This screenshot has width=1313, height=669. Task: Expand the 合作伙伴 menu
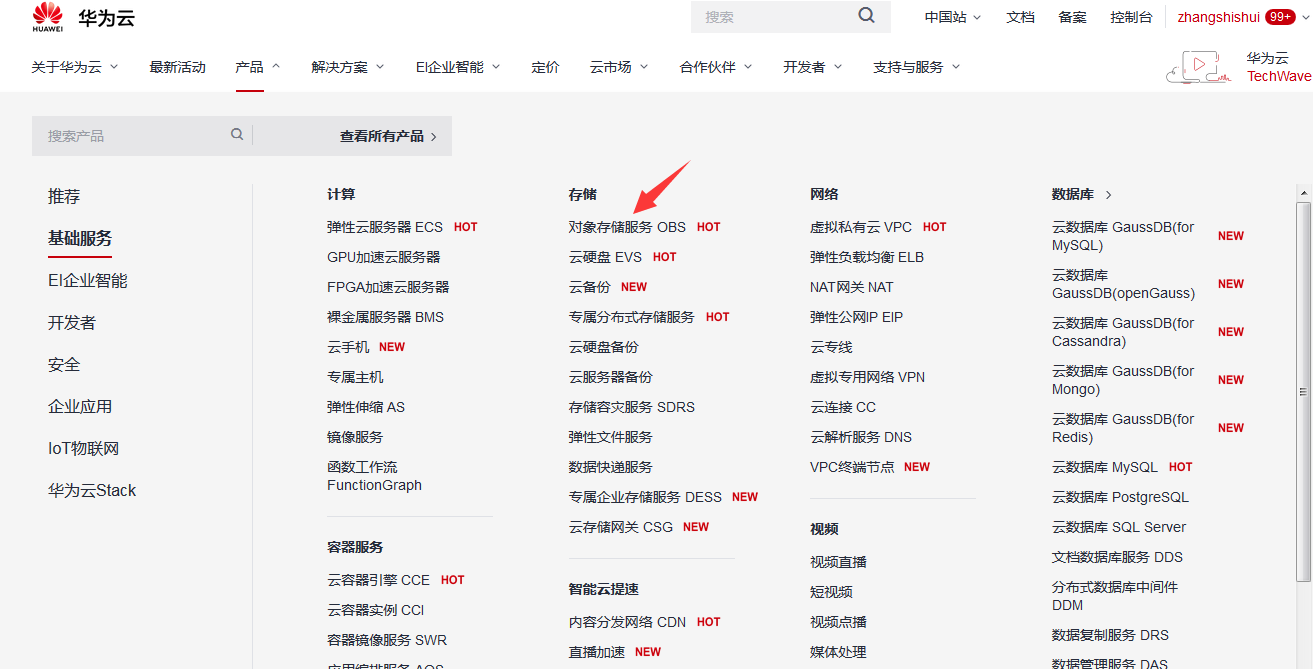[x=716, y=67]
